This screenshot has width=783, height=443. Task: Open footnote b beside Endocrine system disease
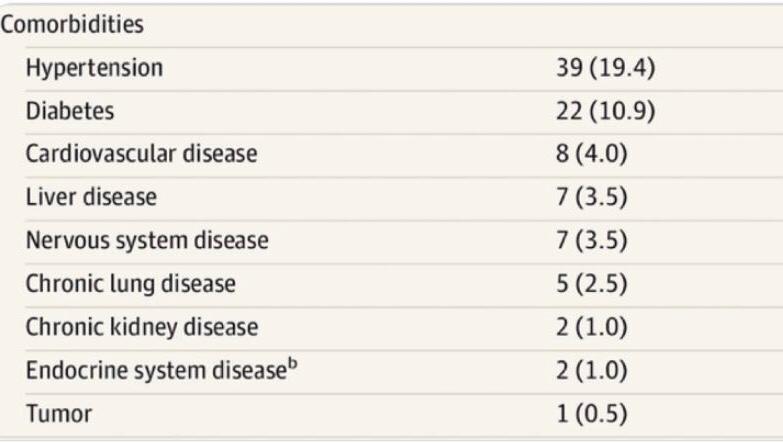tap(295, 364)
